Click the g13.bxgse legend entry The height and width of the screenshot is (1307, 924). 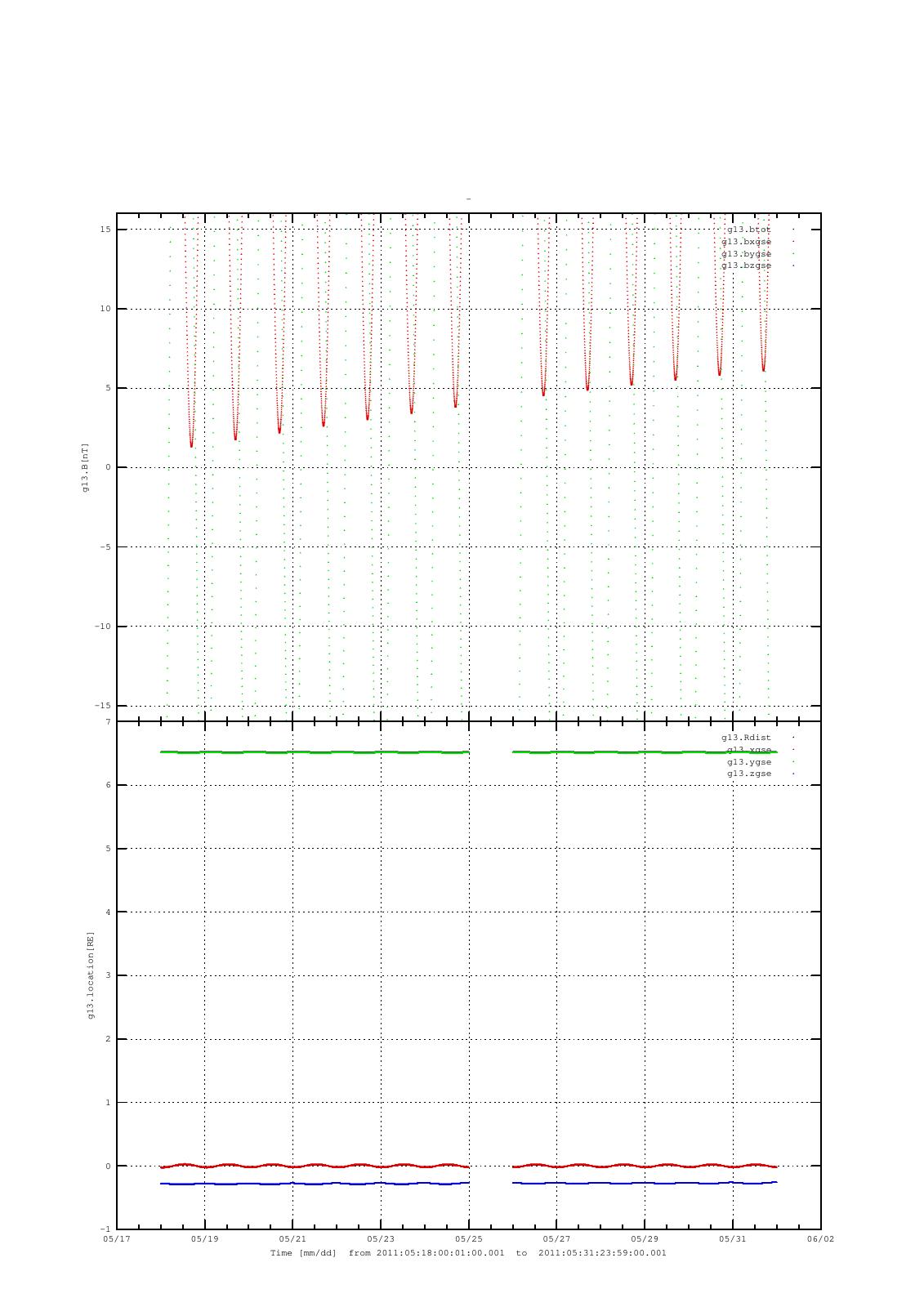click(x=746, y=242)
